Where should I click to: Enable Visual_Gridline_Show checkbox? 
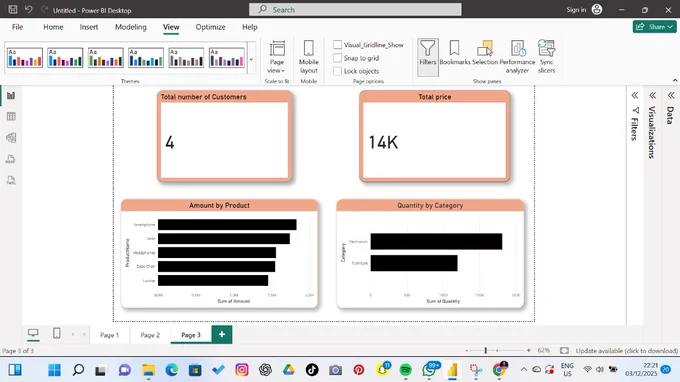click(337, 45)
